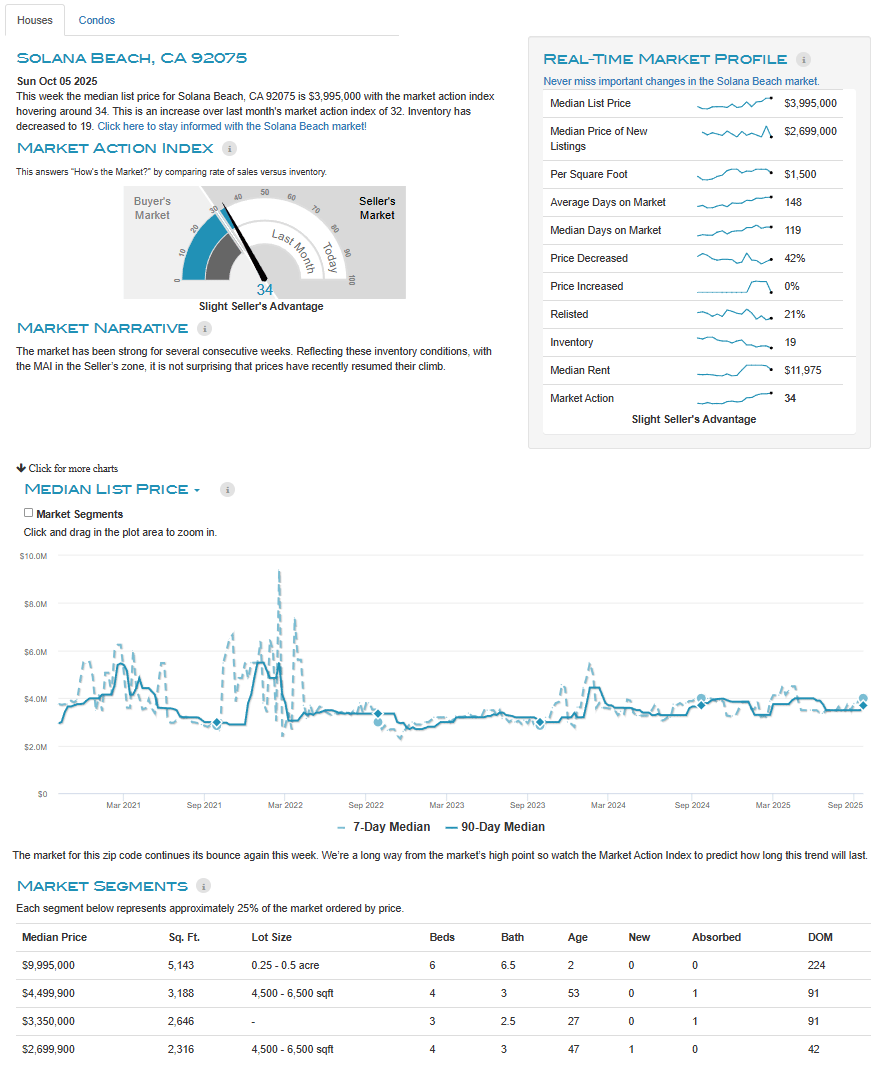Click info icon next to Market Narrative

(204, 328)
